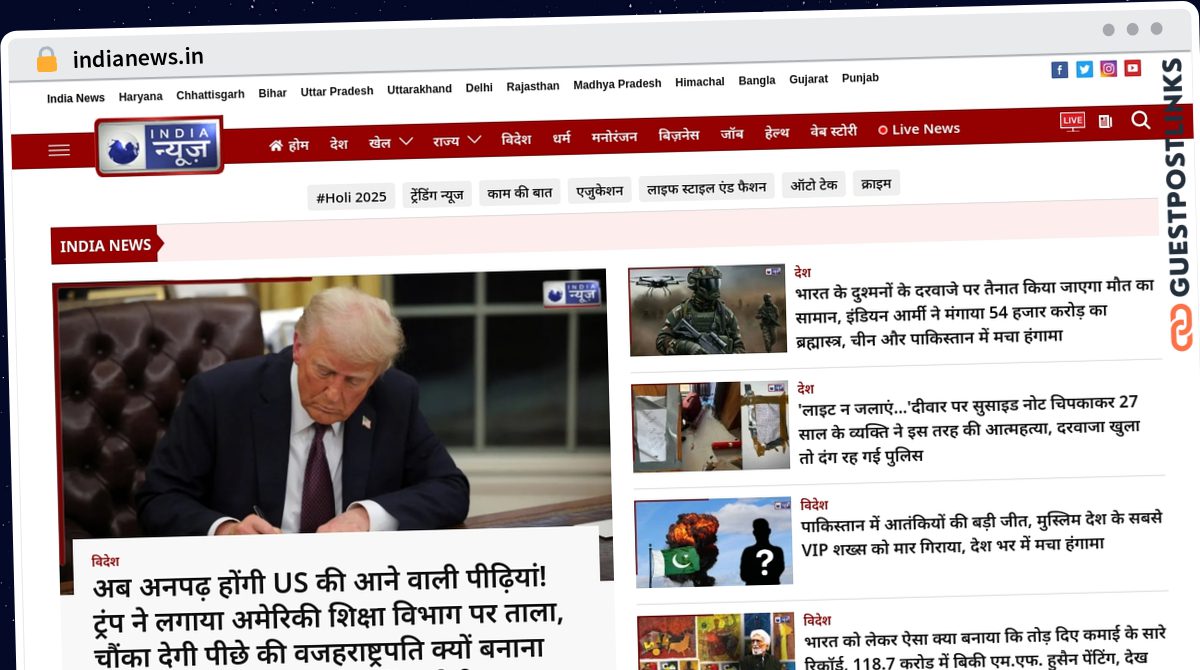
Task: Open Rajasthan regional link
Action: click(533, 86)
